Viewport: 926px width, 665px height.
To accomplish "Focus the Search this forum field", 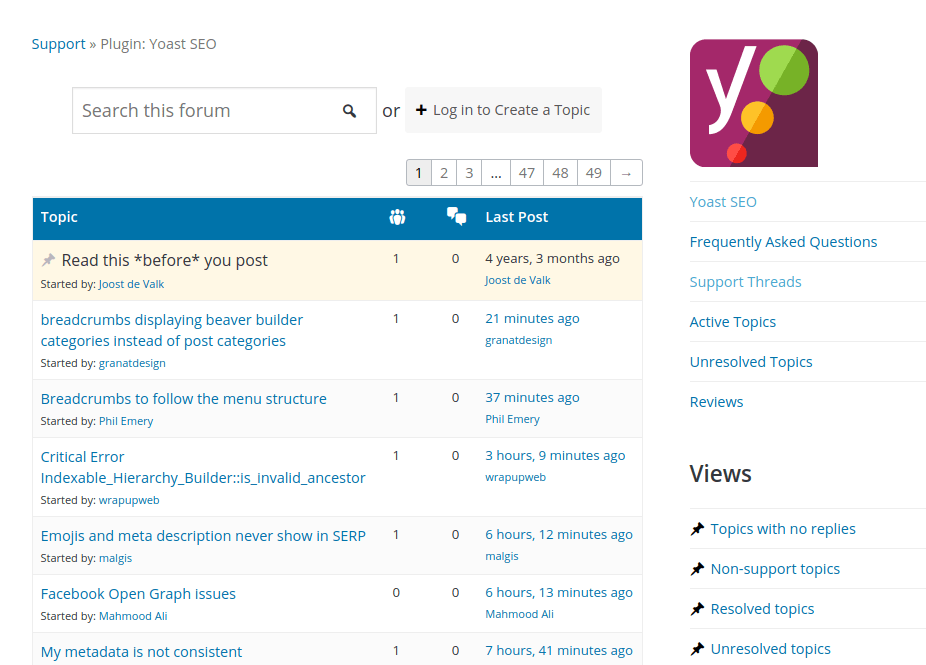I will [224, 110].
